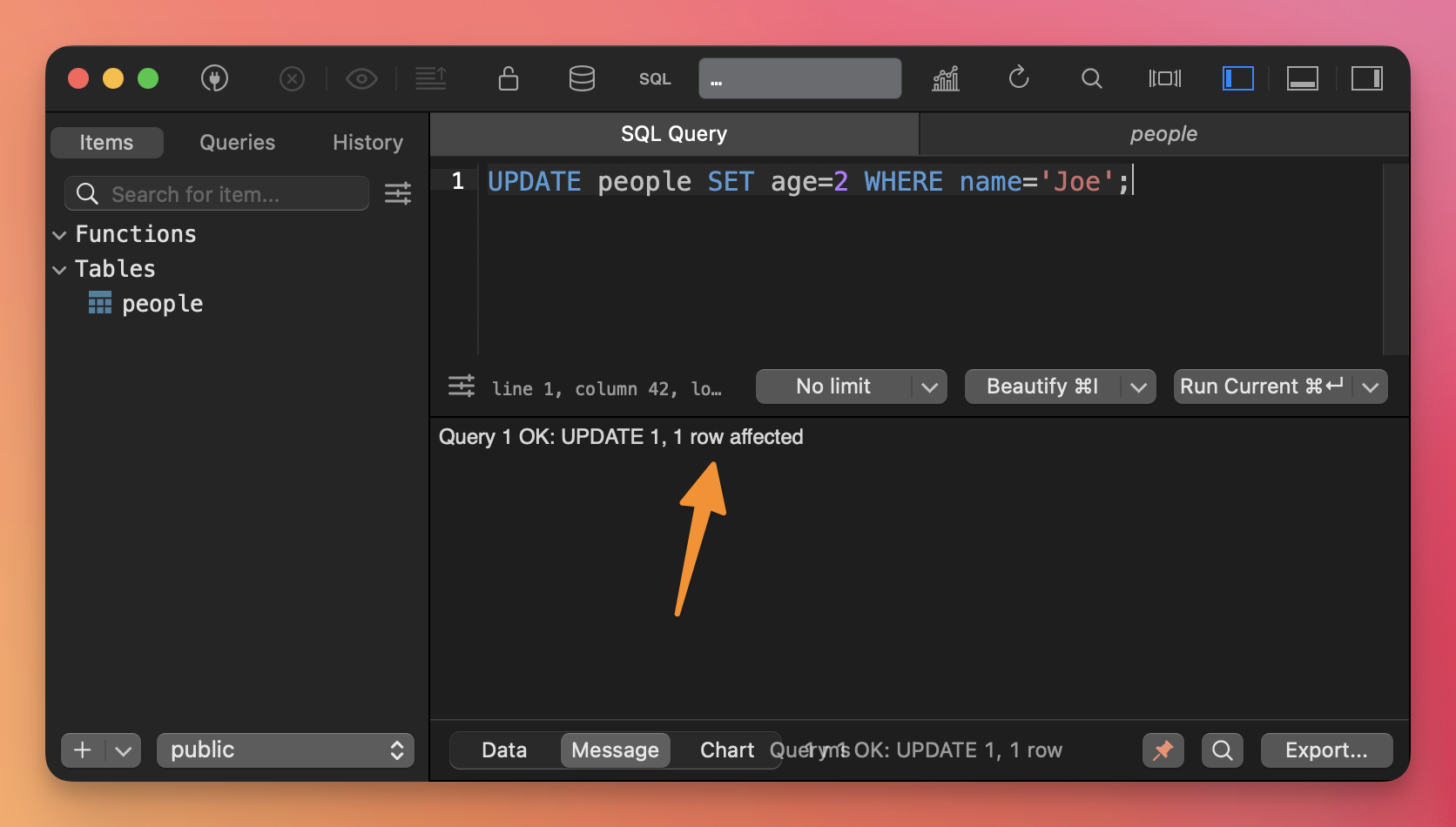The width and height of the screenshot is (1456, 827).
Task: Toggle the right sidebar panel
Action: click(x=1366, y=79)
